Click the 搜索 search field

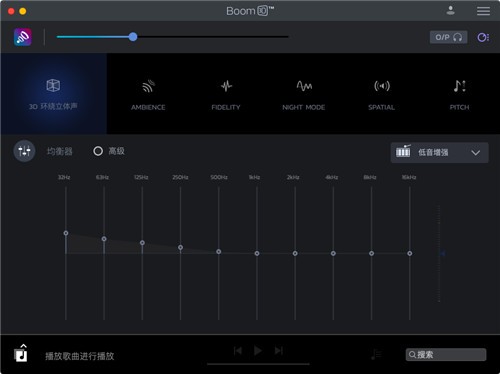446,354
